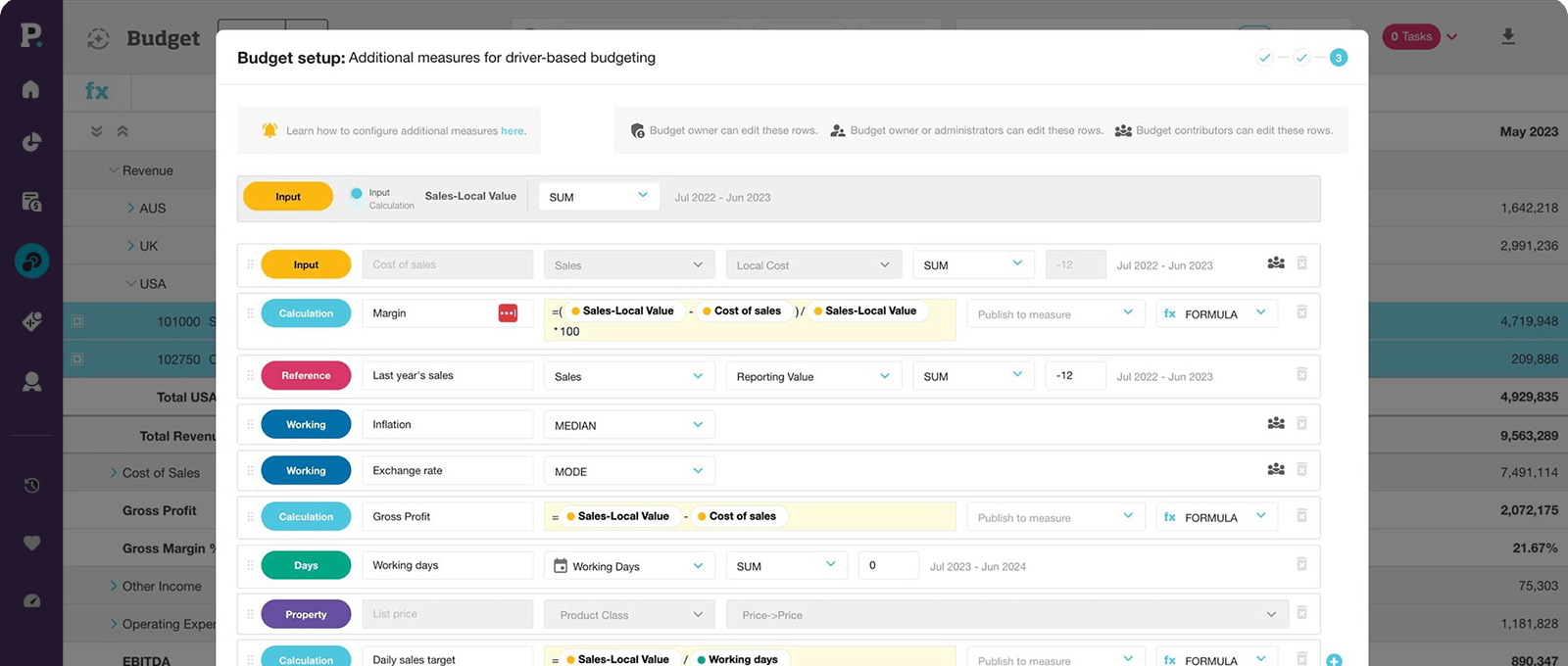Select checkbox for row 101000
This screenshot has height=666, width=1568.
pos(77,321)
